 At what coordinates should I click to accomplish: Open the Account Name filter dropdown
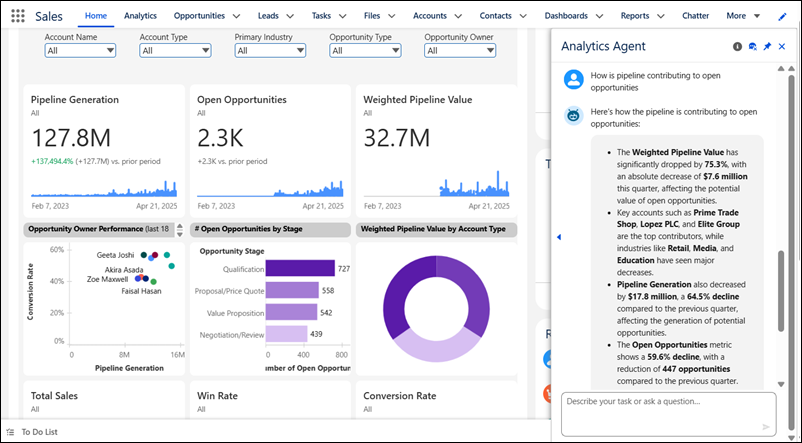(x=80, y=51)
